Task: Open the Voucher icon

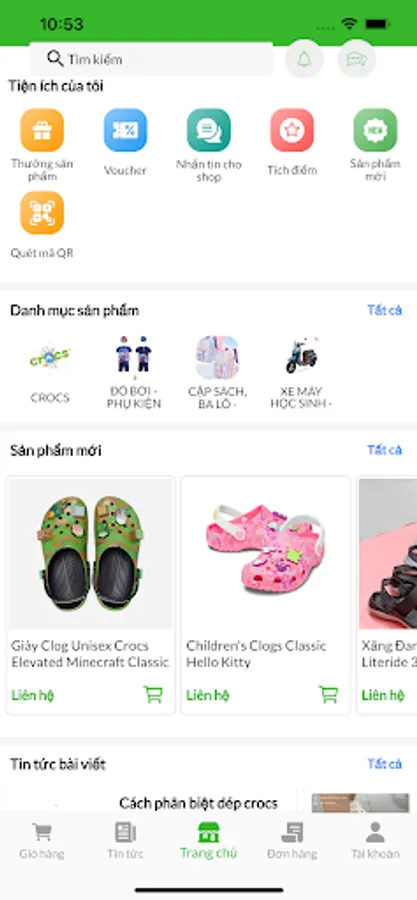Action: (x=126, y=130)
